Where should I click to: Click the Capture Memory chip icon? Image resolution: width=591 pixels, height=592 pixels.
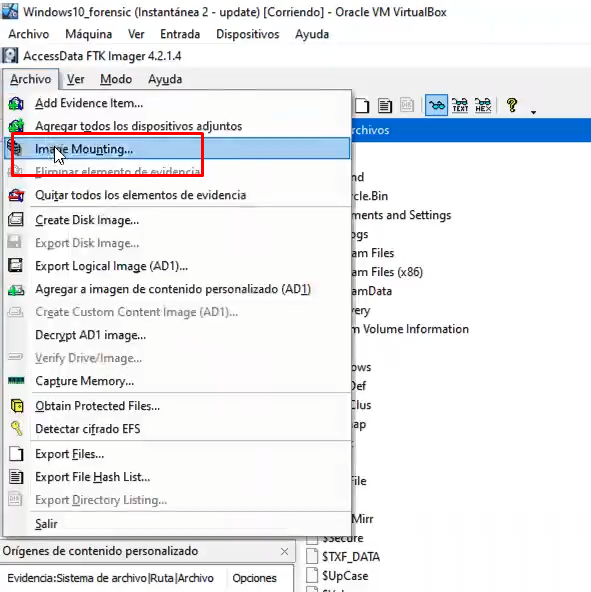16,381
